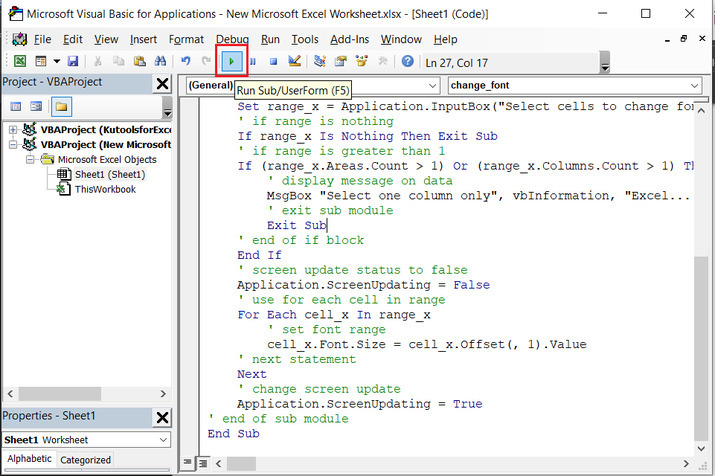Open the File menu

(x=42, y=40)
